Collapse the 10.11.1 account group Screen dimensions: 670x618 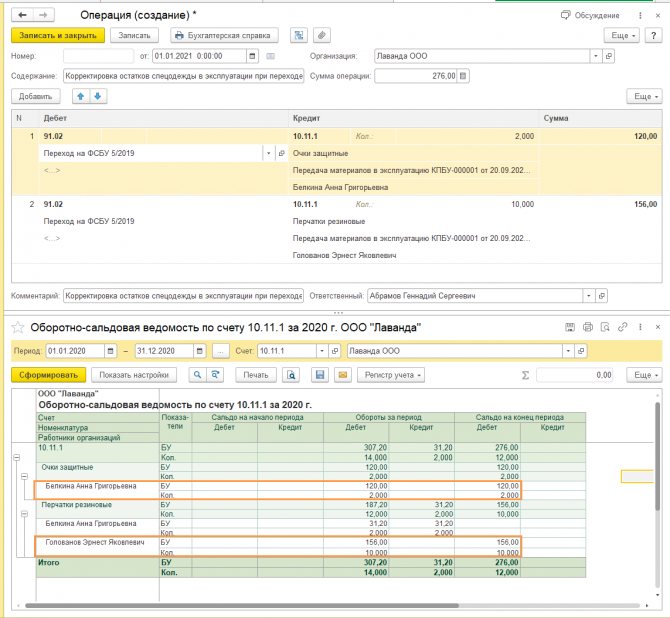coord(16,456)
